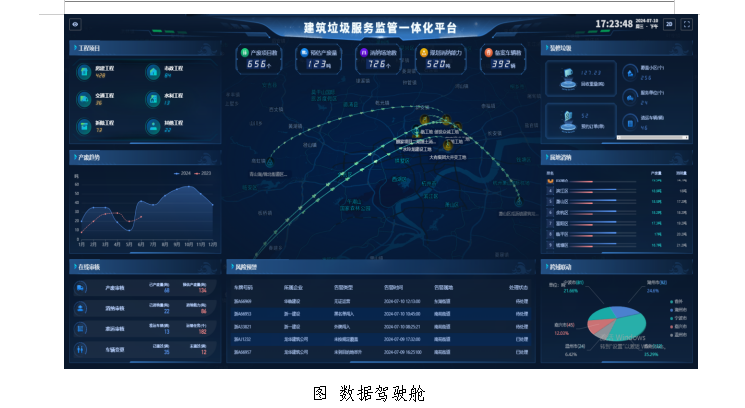Screen dimensions: 745x408
Task: Enter fullscreen with the top-right expand icon
Action: pyautogui.click(x=687, y=24)
